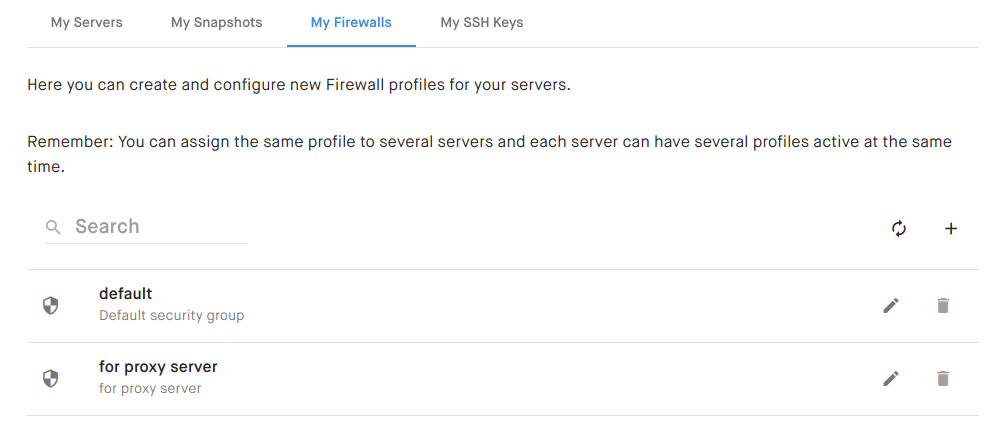Click the shield icon beside default profile
Image resolution: width=995 pixels, height=425 pixels.
click(x=50, y=306)
